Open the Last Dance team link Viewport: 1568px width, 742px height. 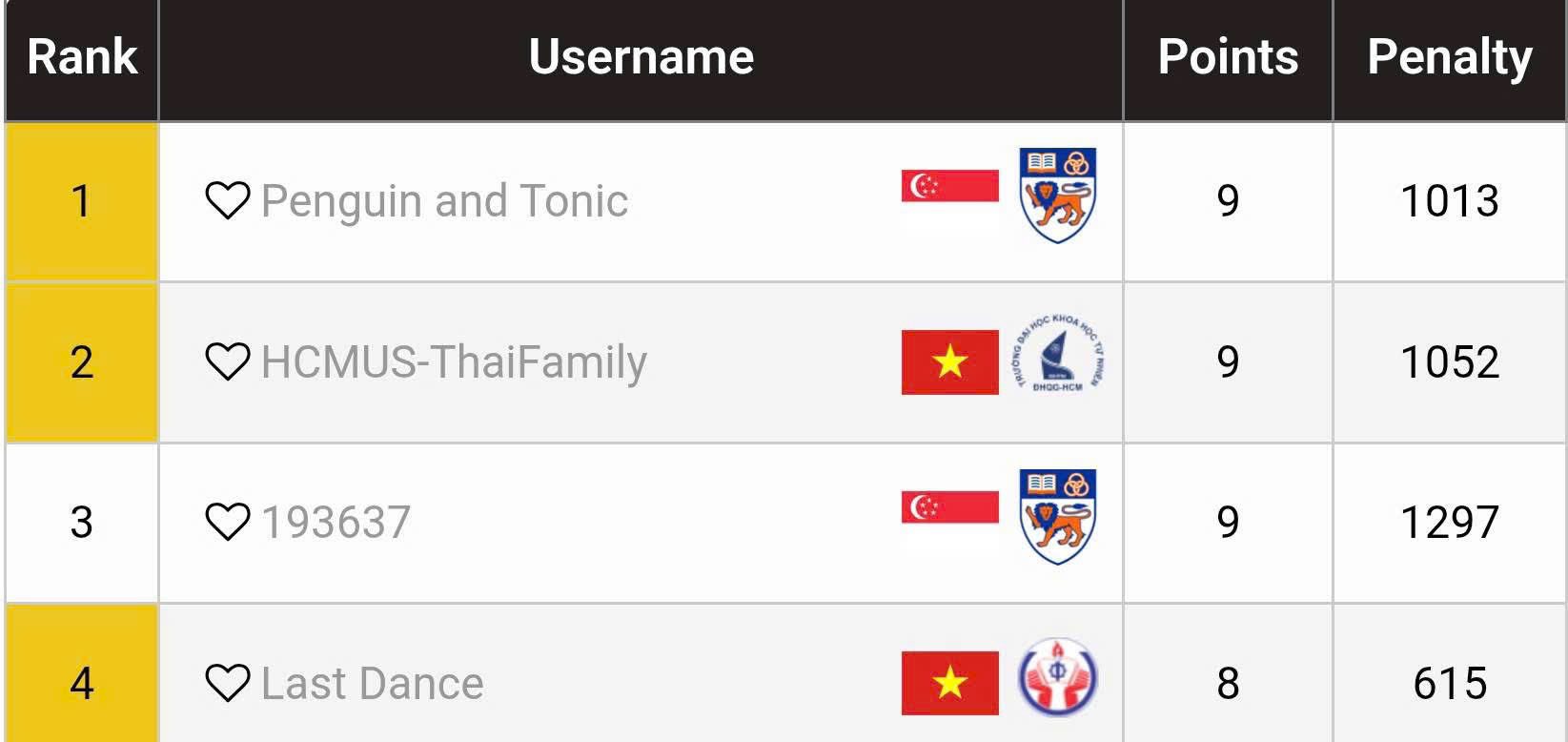pyautogui.click(x=372, y=684)
